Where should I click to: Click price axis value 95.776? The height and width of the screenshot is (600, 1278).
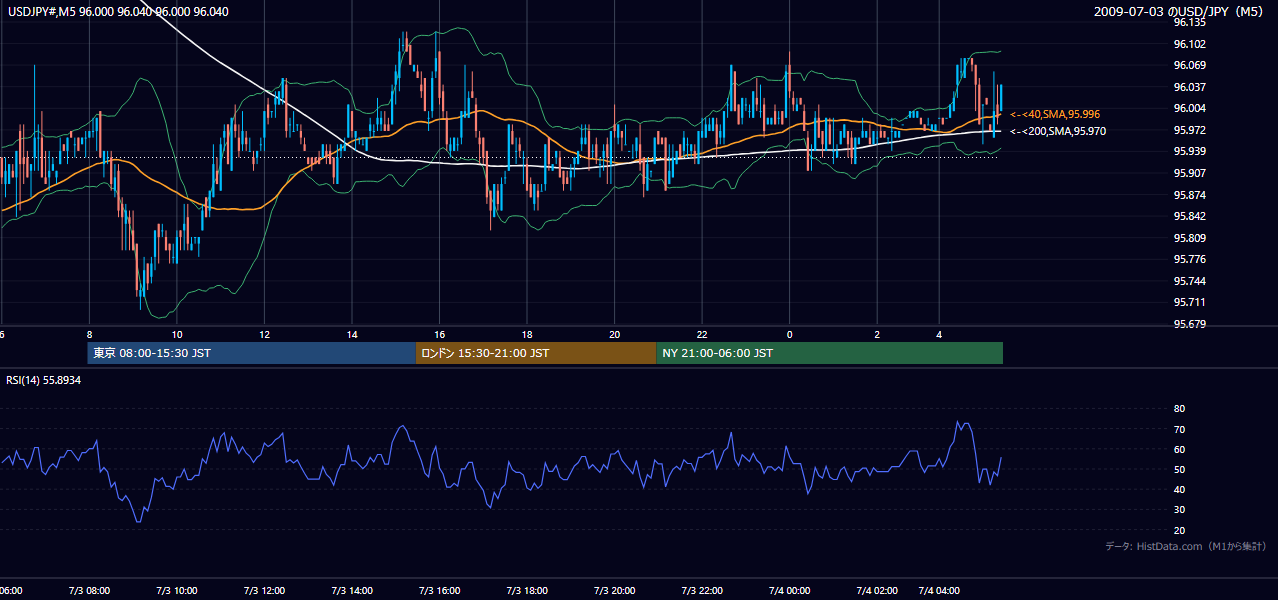[1188, 259]
